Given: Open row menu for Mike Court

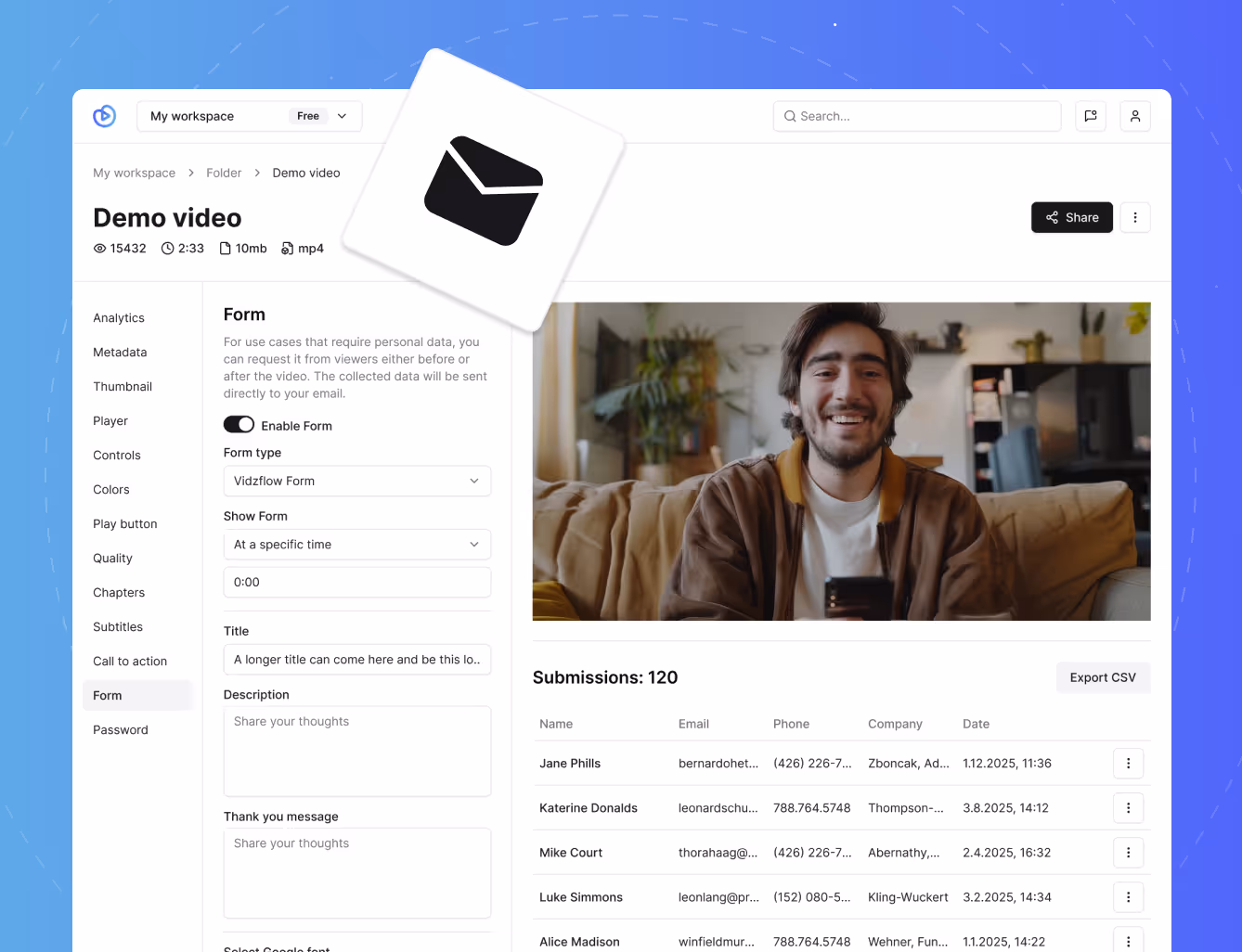Looking at the screenshot, I should (x=1128, y=852).
